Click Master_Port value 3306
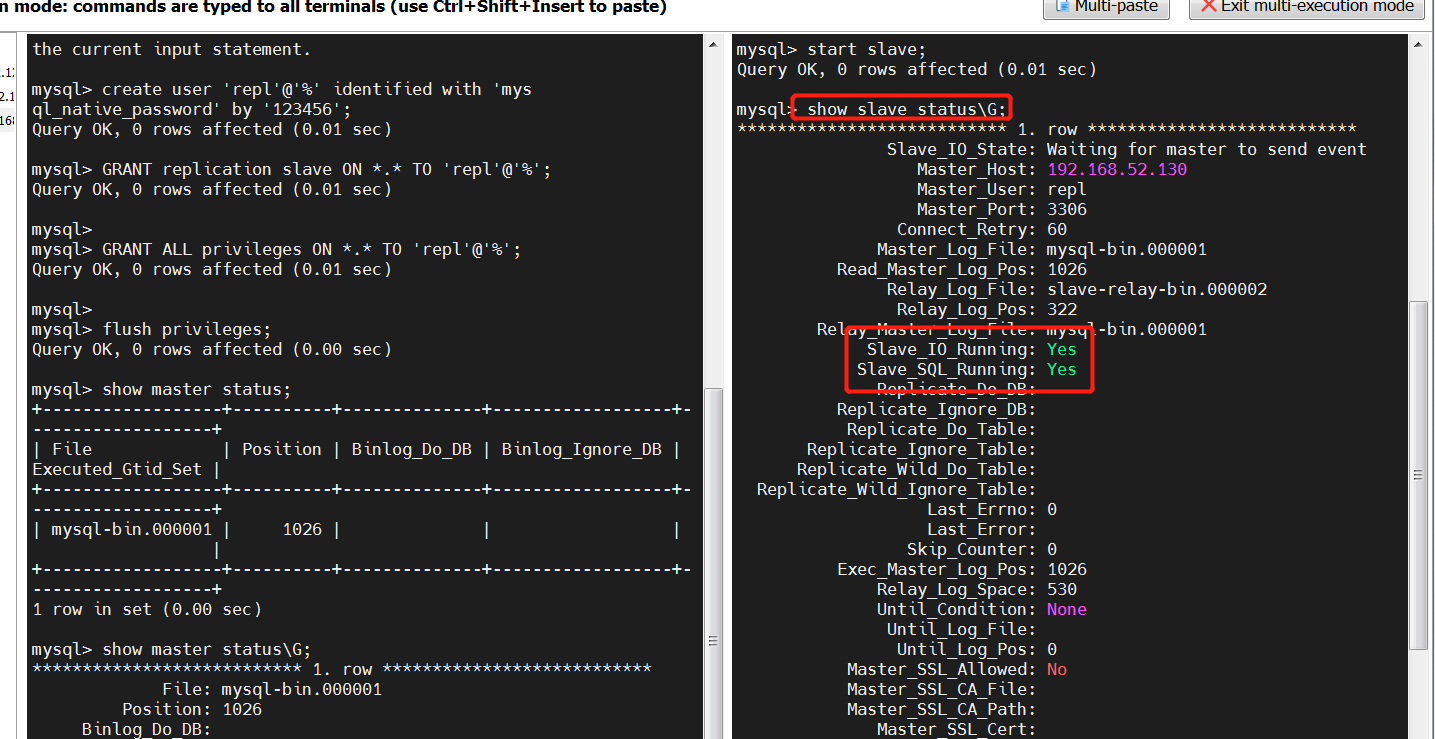 click(1066, 209)
